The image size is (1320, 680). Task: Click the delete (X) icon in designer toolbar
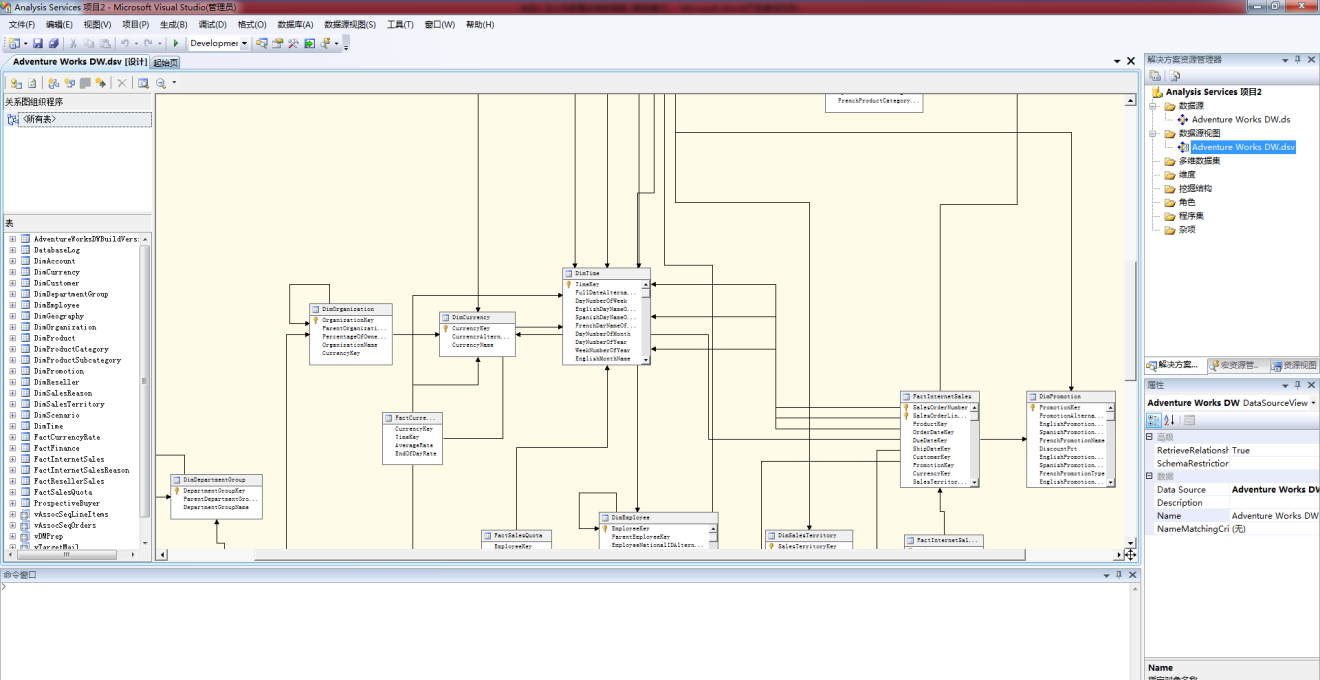pyautogui.click(x=123, y=82)
